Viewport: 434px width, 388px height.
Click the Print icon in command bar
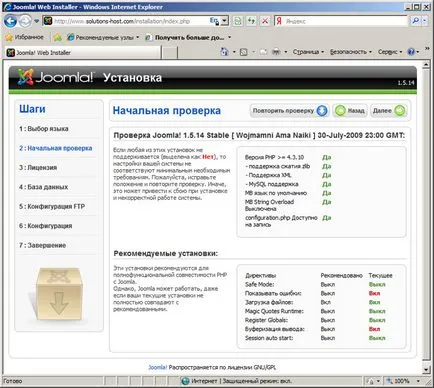276,52
